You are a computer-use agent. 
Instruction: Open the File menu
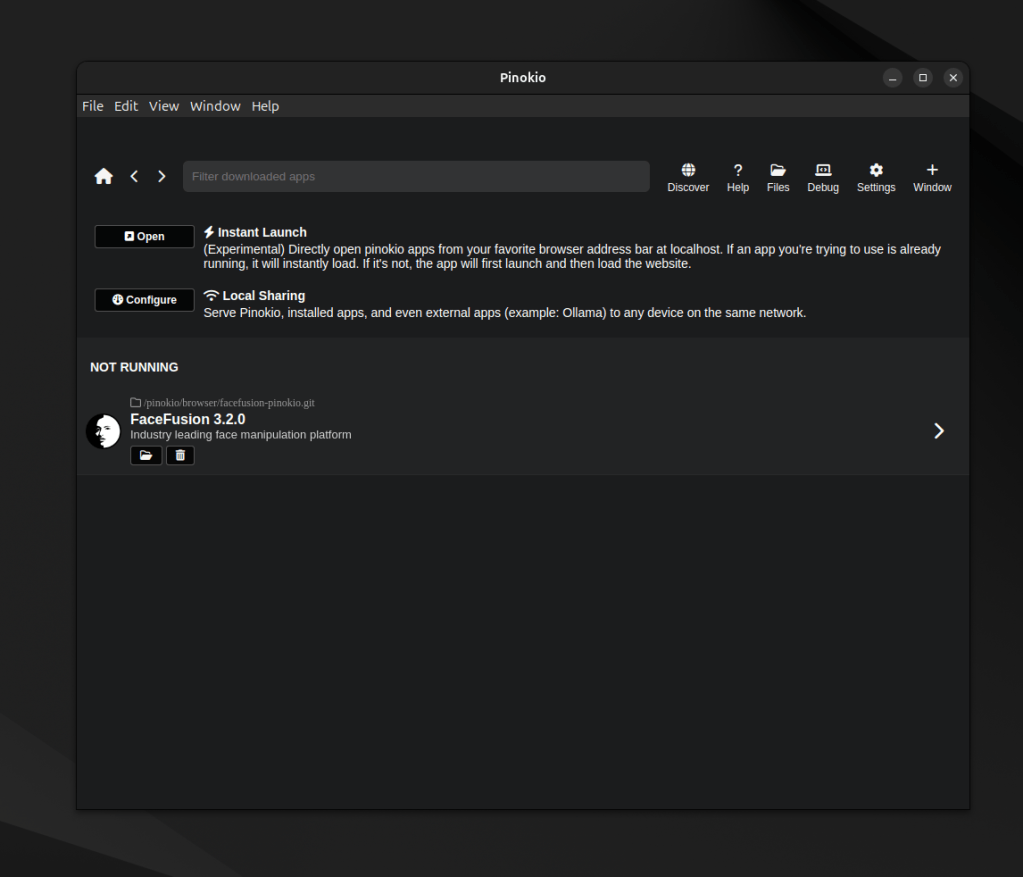click(93, 106)
